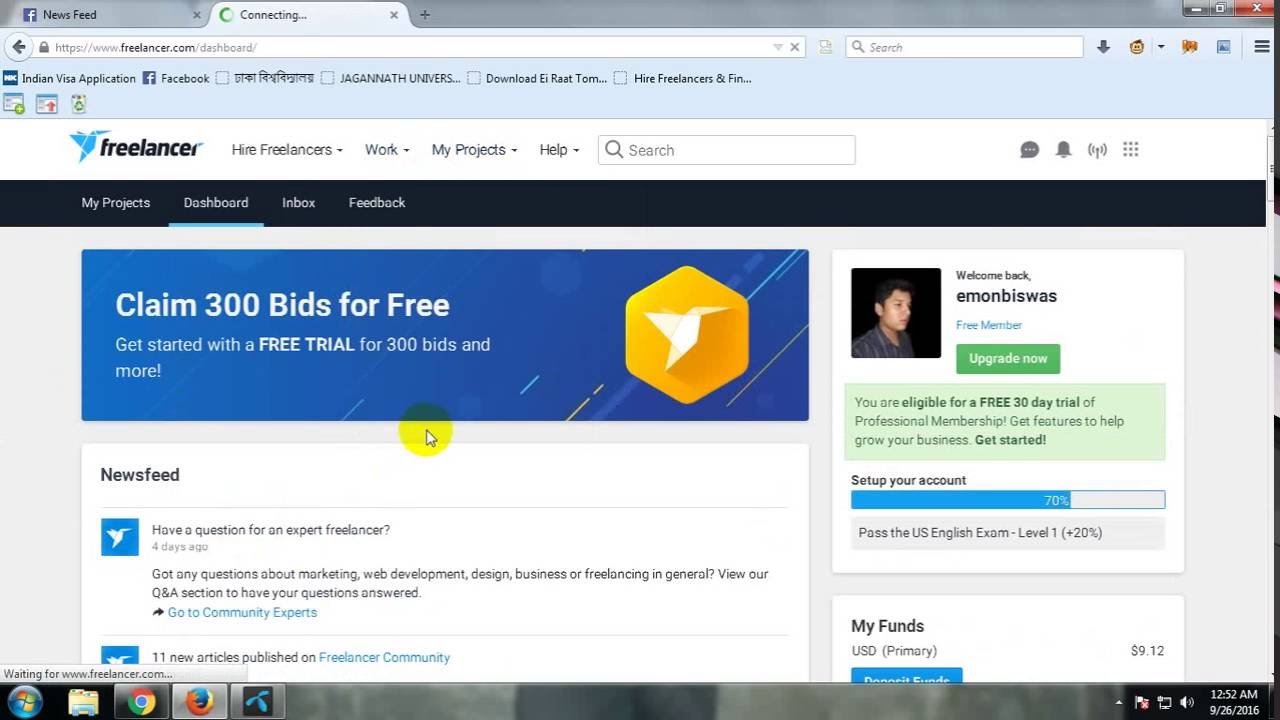This screenshot has width=1280, height=720.
Task: Click the Get started! trial link
Action: [x=1010, y=440]
